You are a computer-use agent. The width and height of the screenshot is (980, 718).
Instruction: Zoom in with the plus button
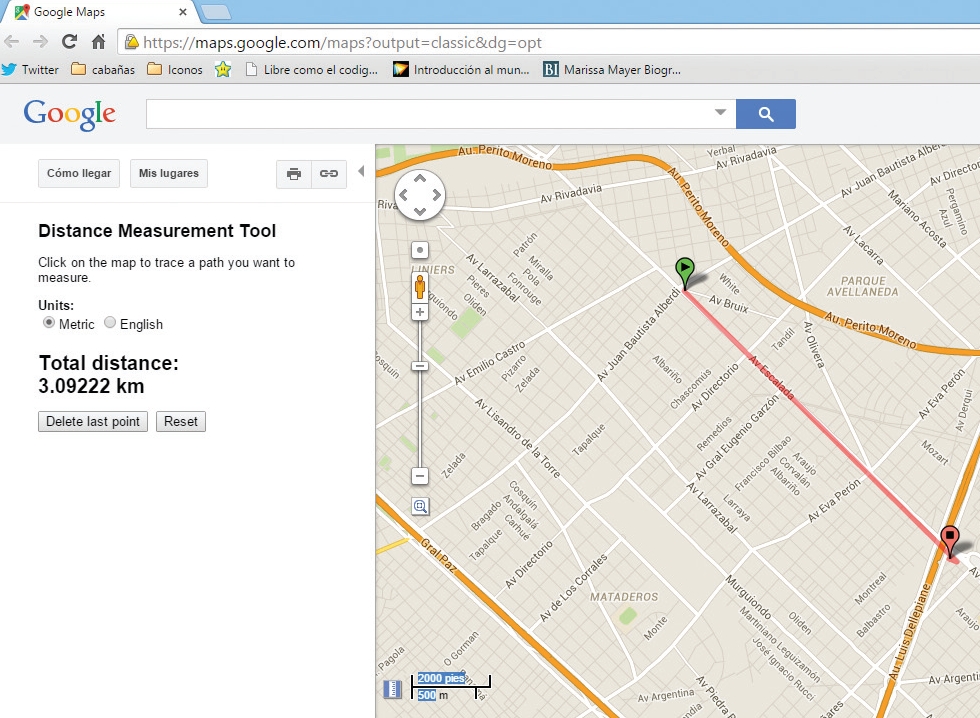click(420, 312)
